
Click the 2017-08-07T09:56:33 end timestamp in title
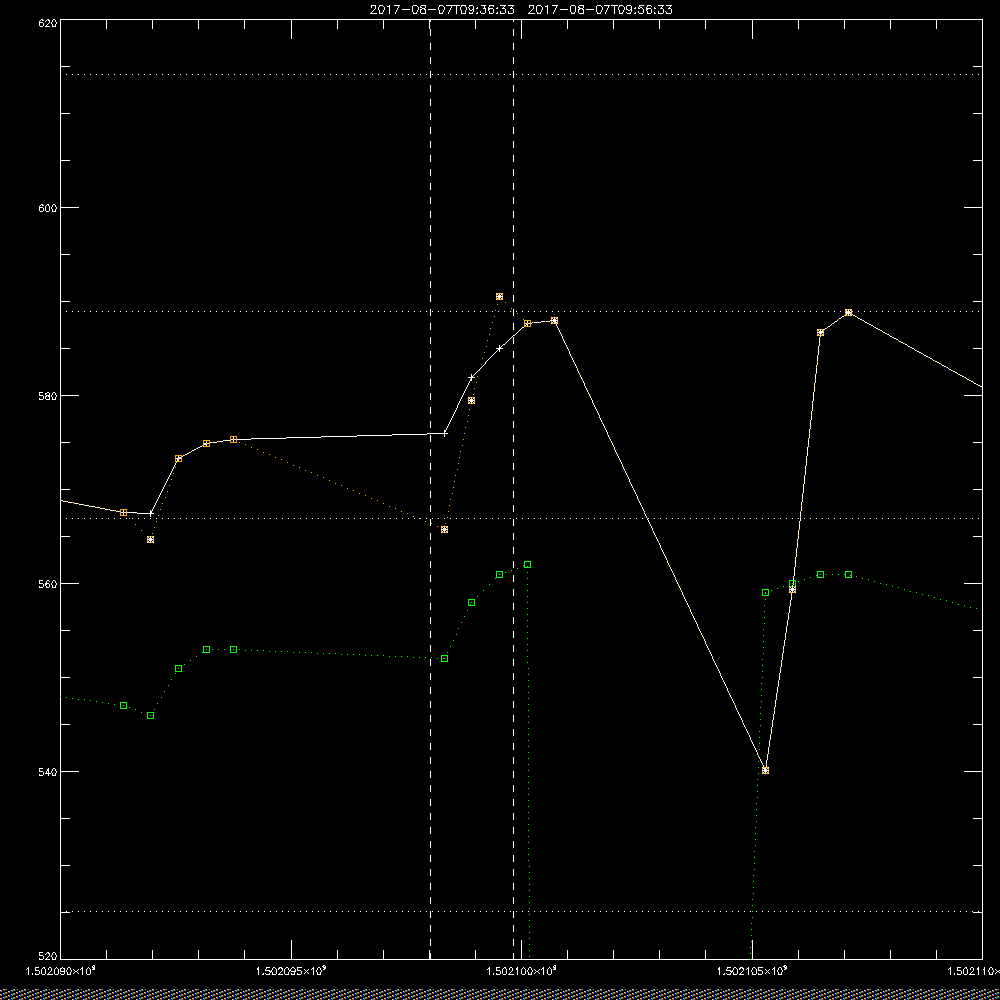pos(600,10)
